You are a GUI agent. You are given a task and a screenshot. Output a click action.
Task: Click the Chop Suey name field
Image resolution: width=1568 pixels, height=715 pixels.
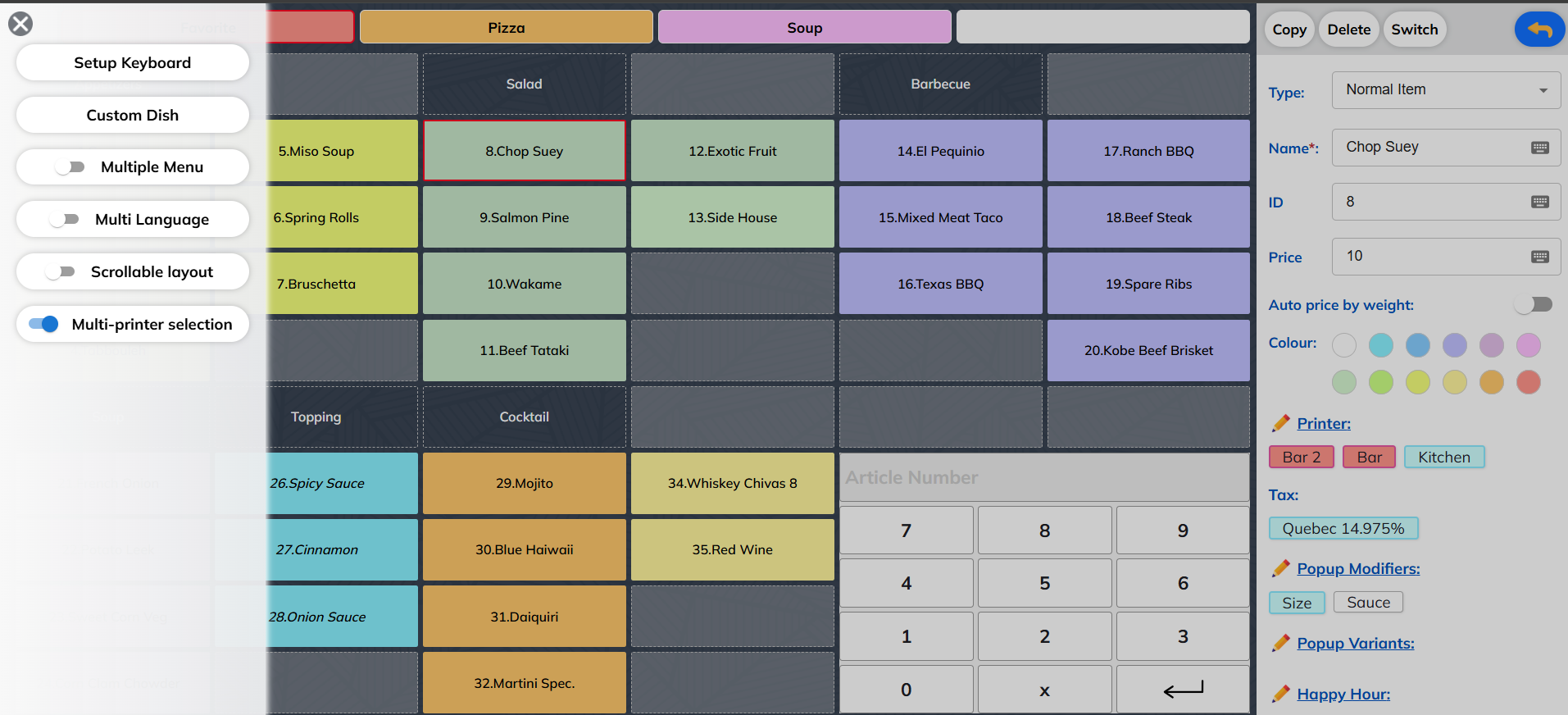[x=1446, y=148]
